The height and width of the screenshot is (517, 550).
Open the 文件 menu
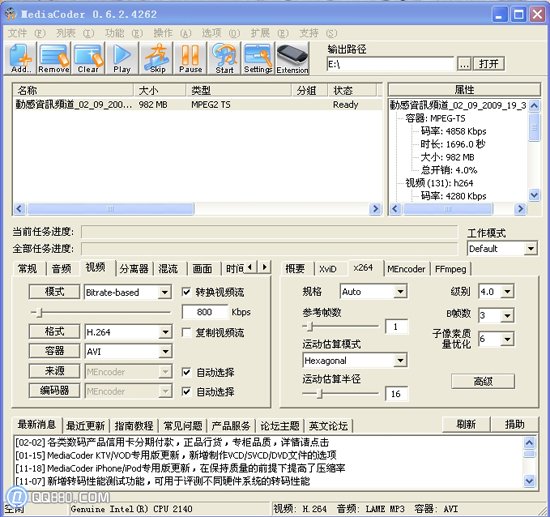(27, 33)
